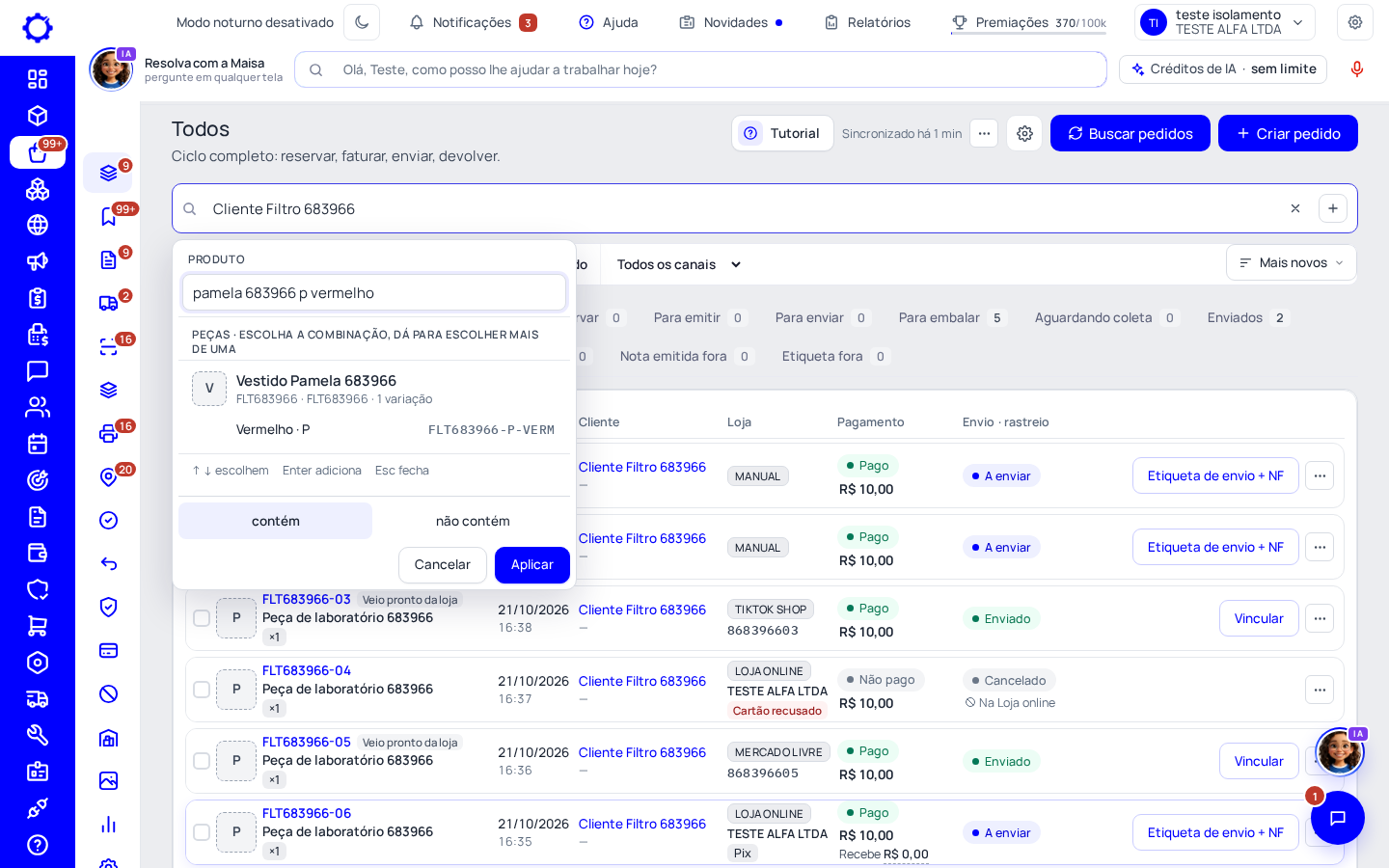The height and width of the screenshot is (868, 1389).
Task: Expand the Todos os canais dropdown
Action: [x=679, y=264]
